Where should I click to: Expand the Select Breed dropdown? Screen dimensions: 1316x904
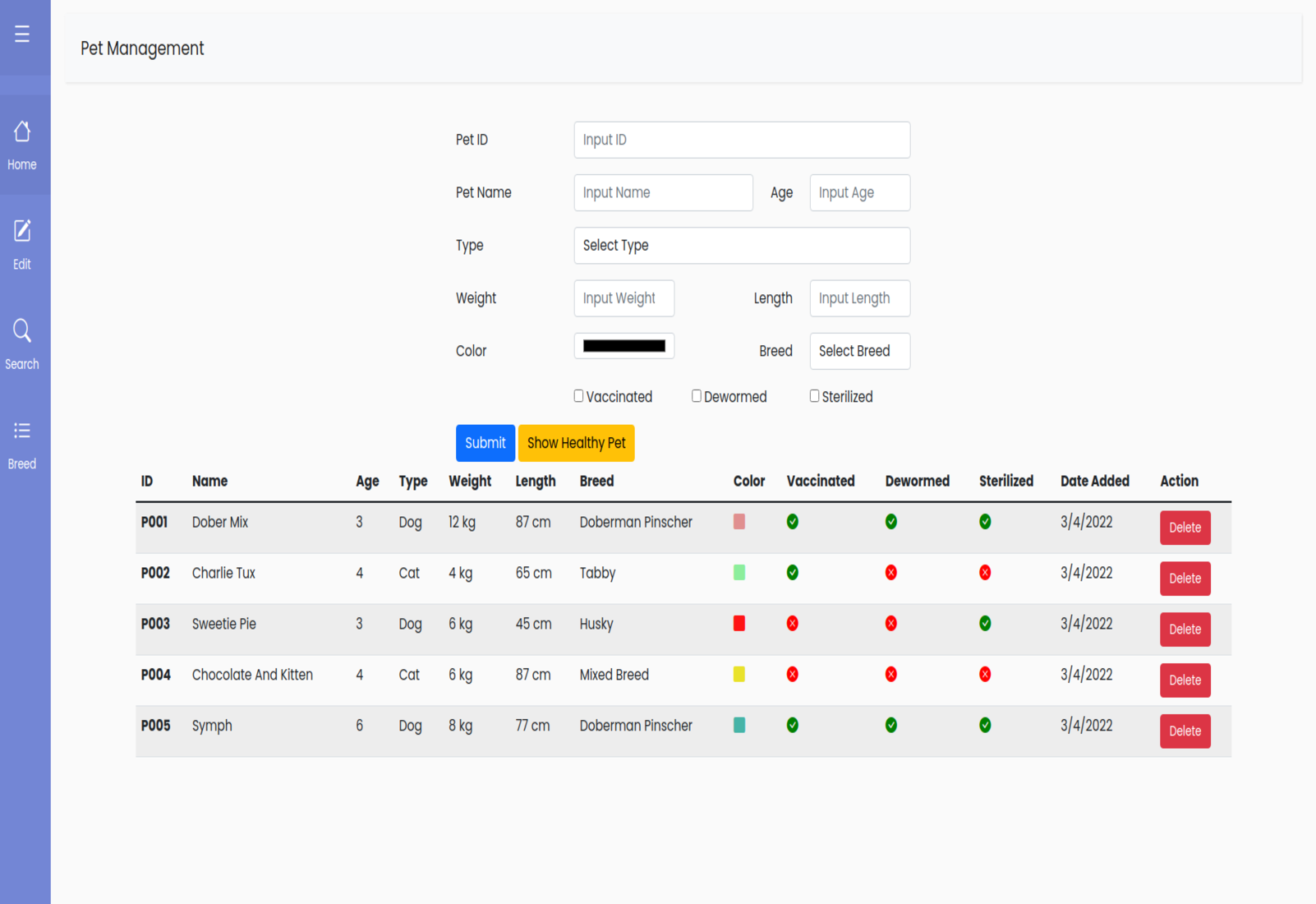coord(859,351)
